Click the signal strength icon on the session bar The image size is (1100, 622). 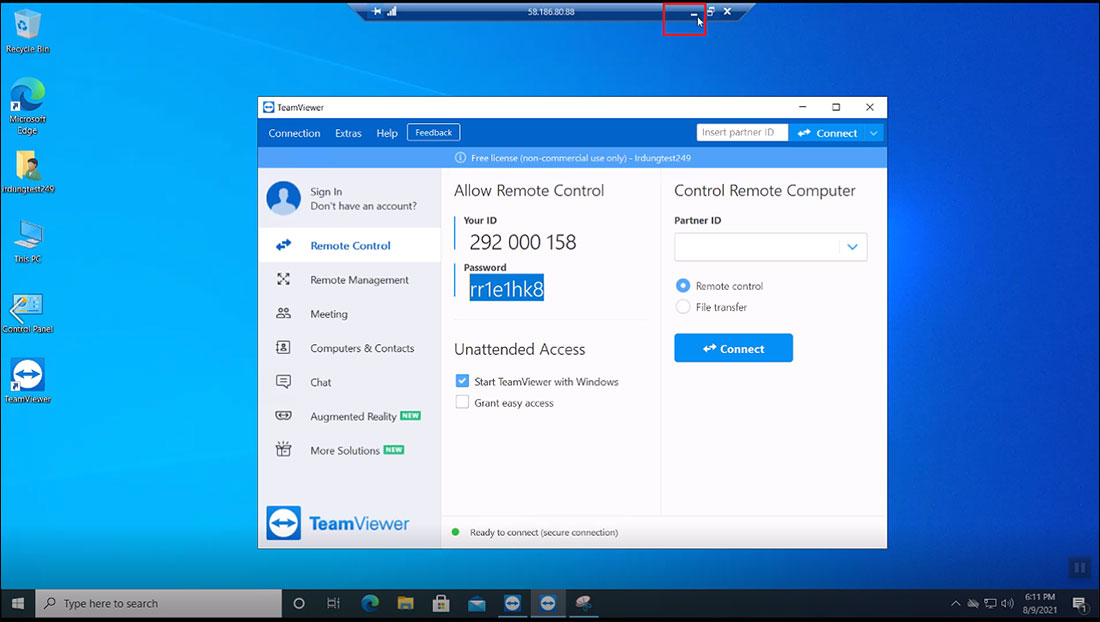click(391, 11)
